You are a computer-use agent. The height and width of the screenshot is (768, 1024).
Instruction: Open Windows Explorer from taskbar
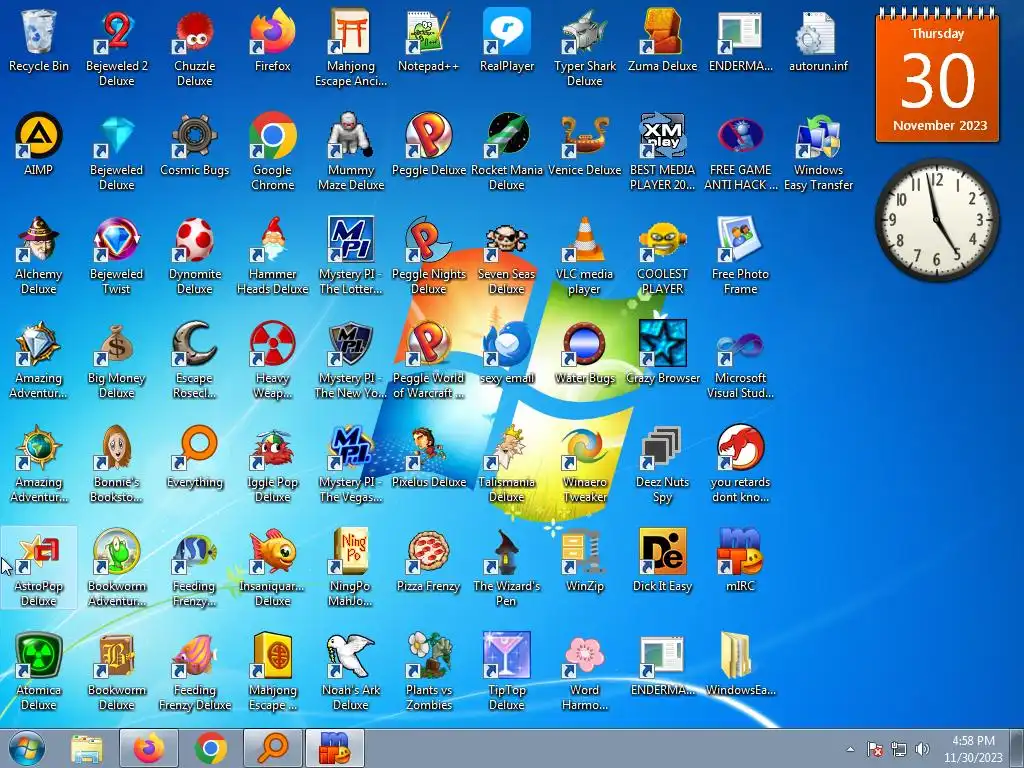86,748
